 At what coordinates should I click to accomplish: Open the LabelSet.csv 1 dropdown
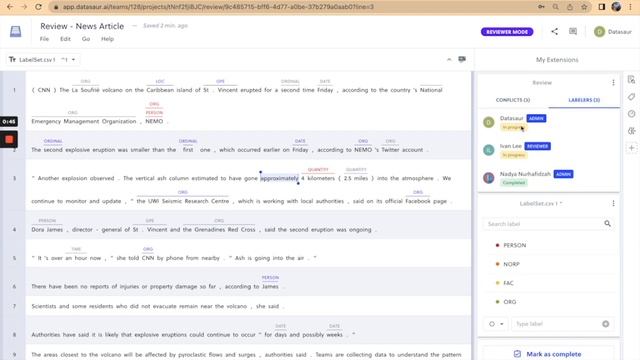click(x=42, y=60)
